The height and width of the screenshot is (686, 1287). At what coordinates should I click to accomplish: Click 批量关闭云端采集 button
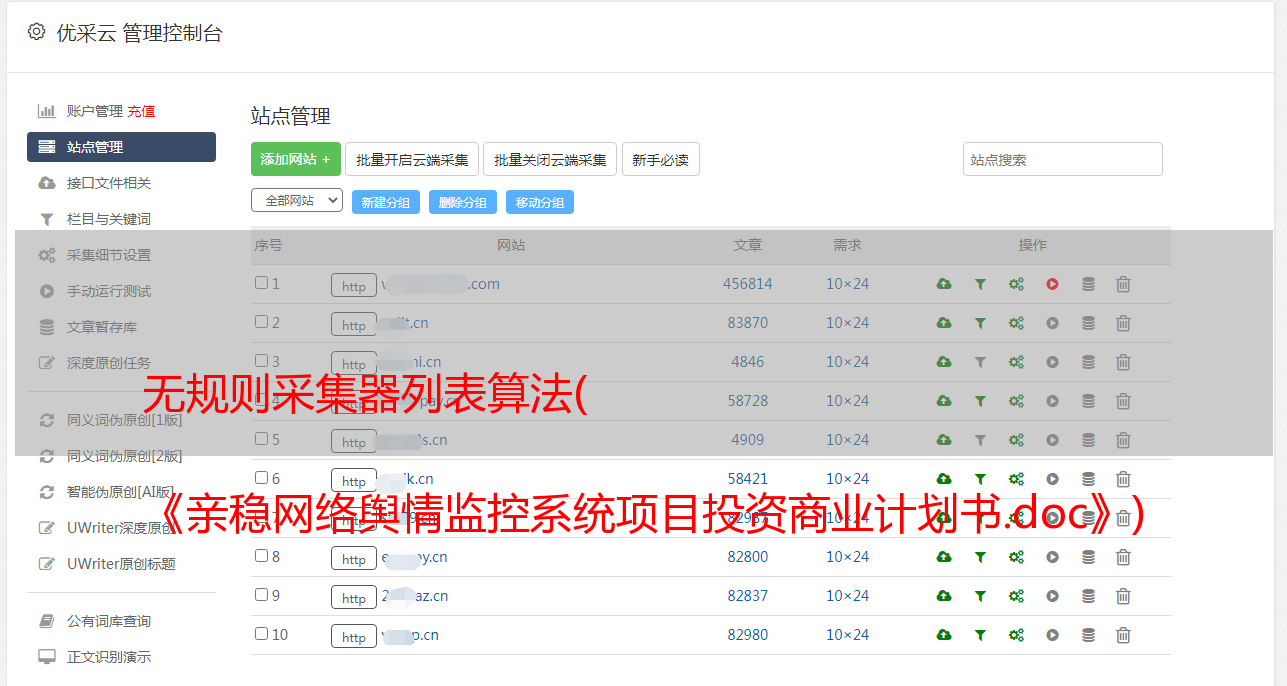coord(550,159)
